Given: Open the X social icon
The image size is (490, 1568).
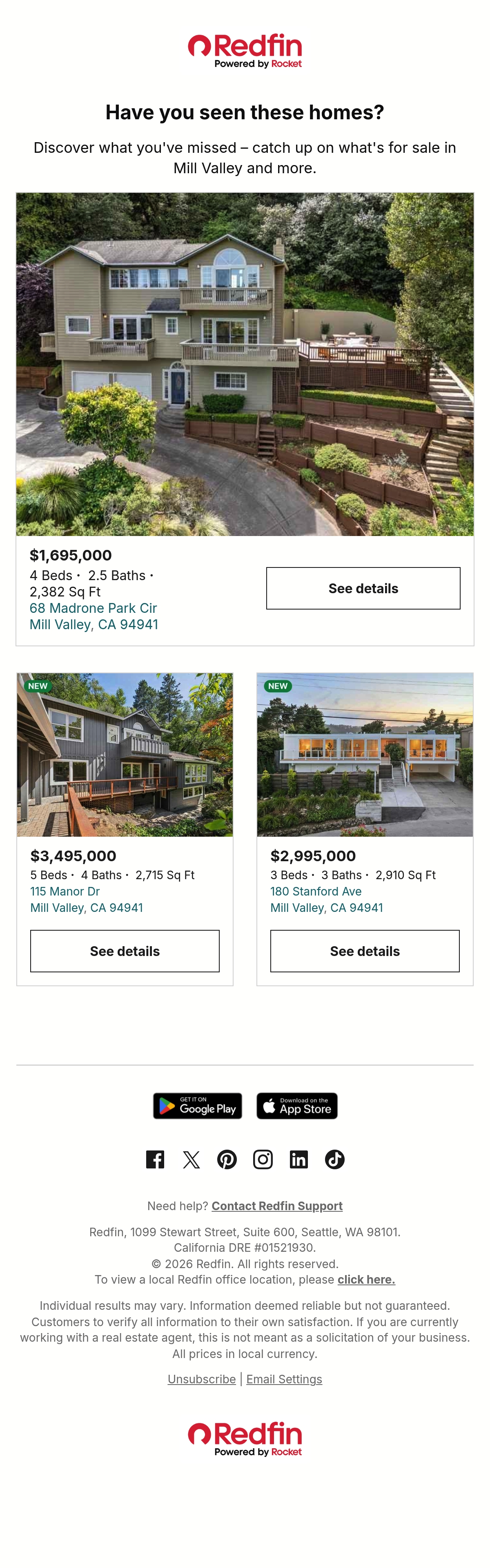Looking at the screenshot, I should point(191,1159).
